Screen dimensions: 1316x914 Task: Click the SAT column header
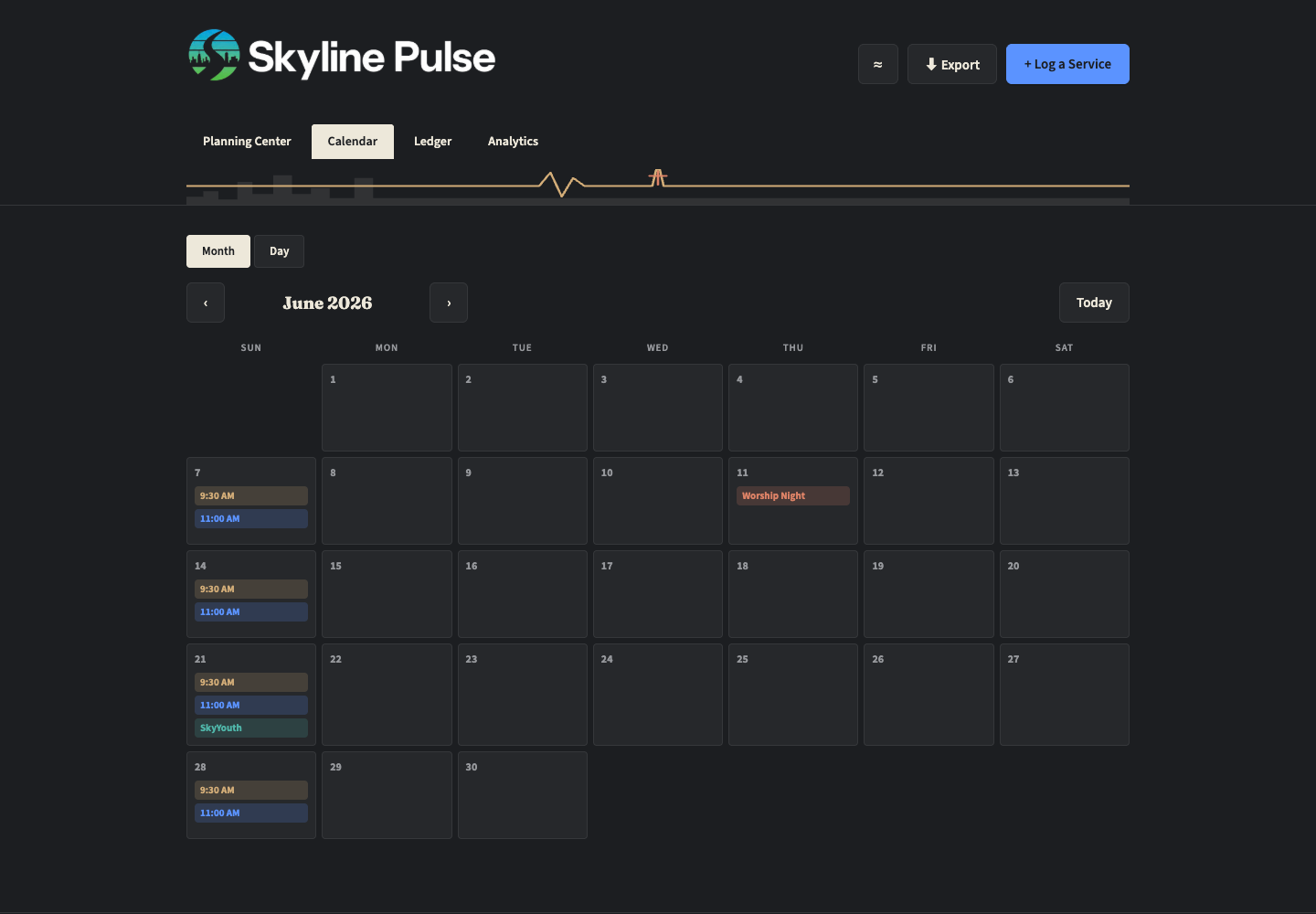[x=1065, y=348]
